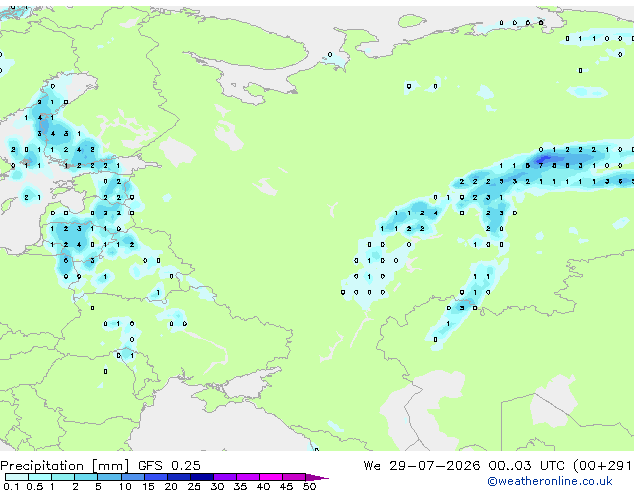Click the '00..03 UTC' time text
Viewport: 634px width, 490px height.
[526, 466]
